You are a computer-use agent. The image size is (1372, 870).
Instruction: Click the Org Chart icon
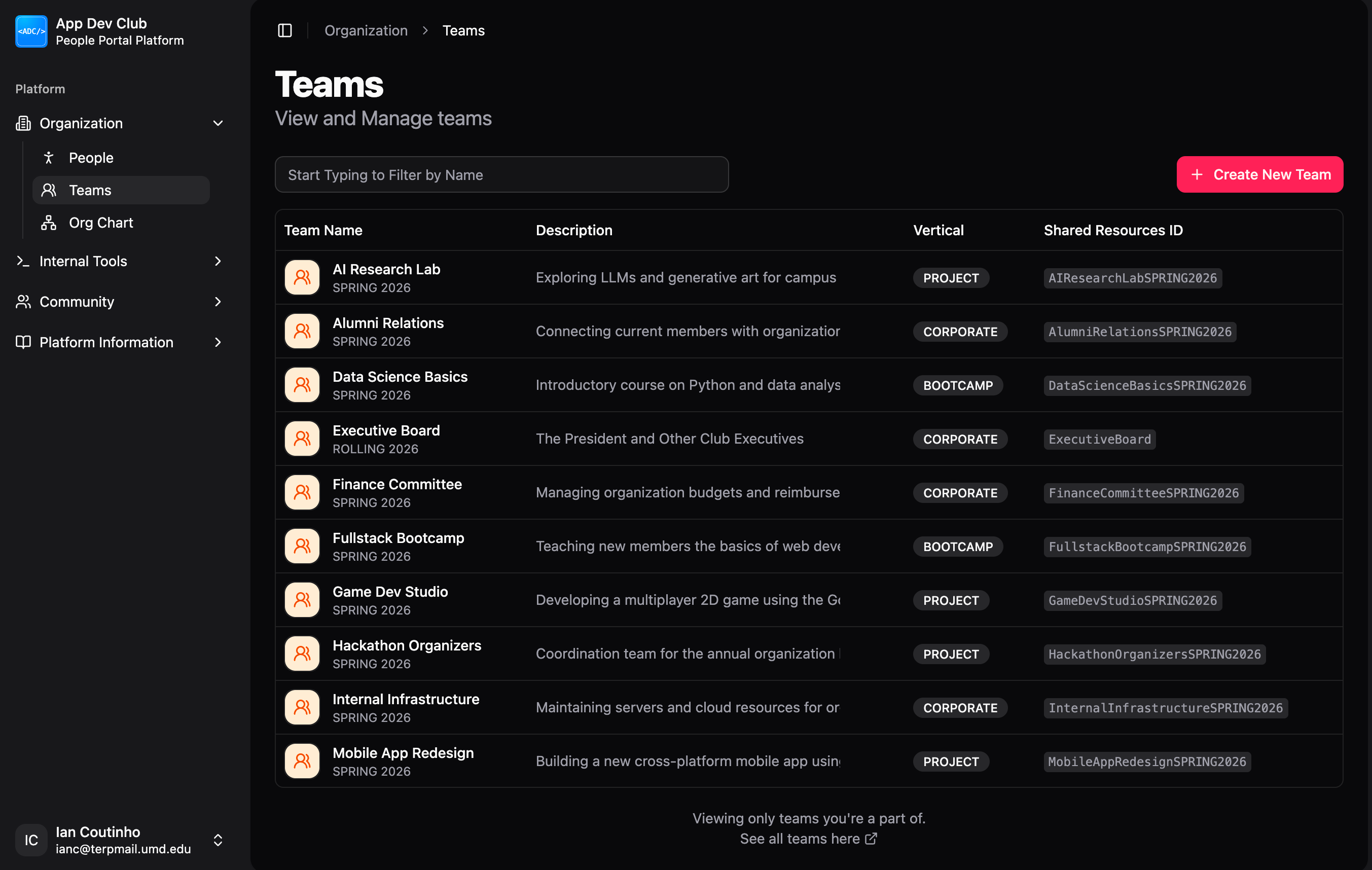click(x=50, y=223)
